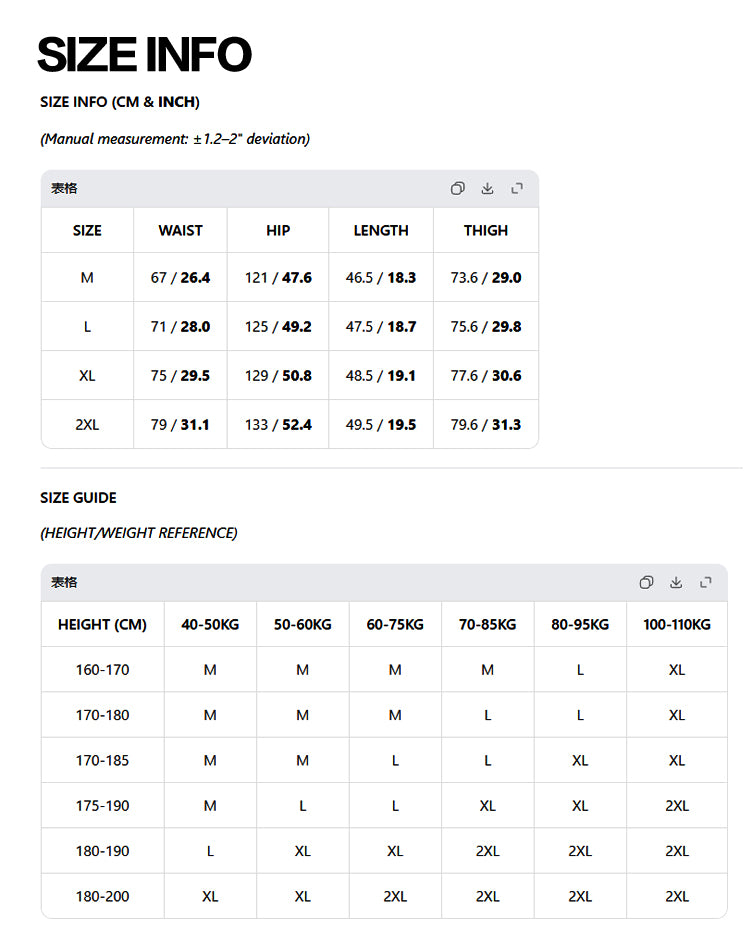
Task: Click the HIP column header
Action: [x=278, y=230]
